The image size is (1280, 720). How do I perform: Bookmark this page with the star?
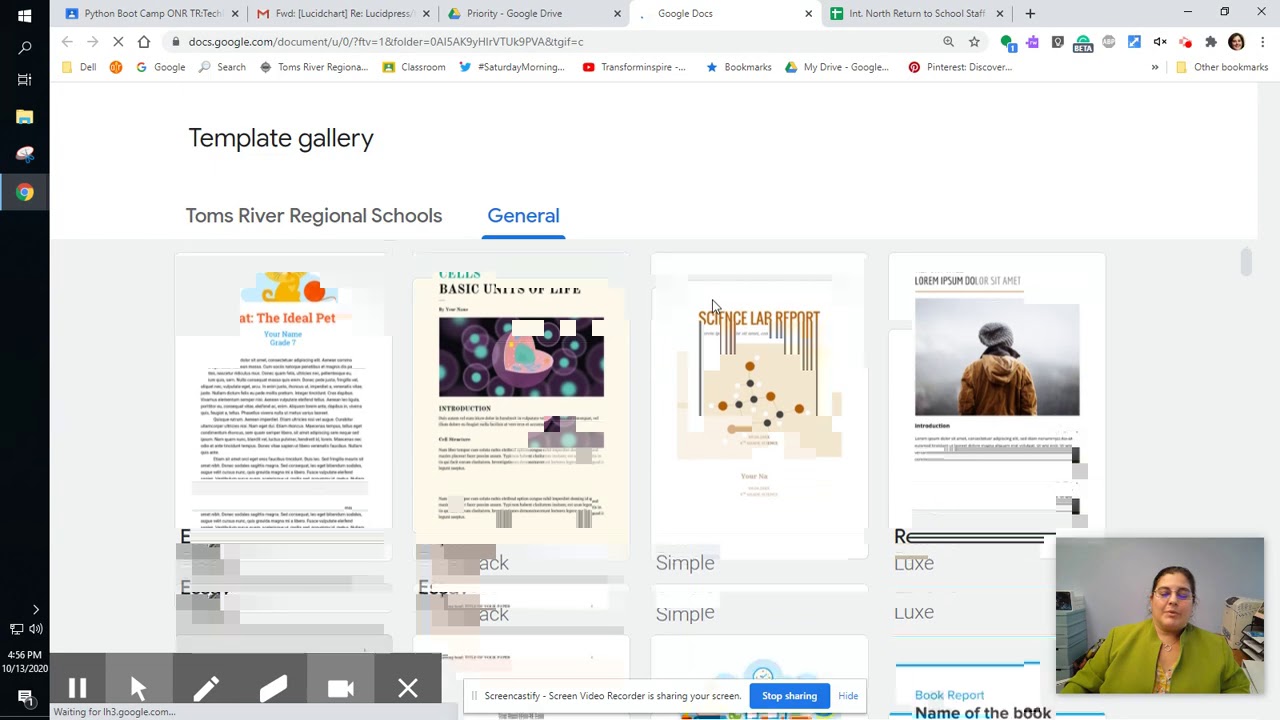point(974,42)
